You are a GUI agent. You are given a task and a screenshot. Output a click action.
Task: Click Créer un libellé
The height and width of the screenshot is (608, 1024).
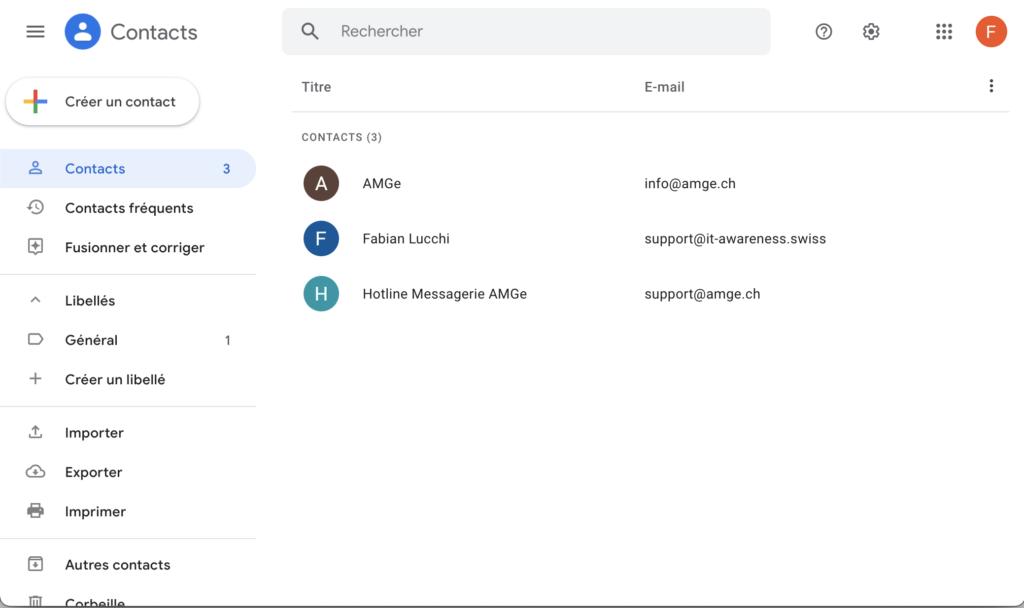point(115,380)
